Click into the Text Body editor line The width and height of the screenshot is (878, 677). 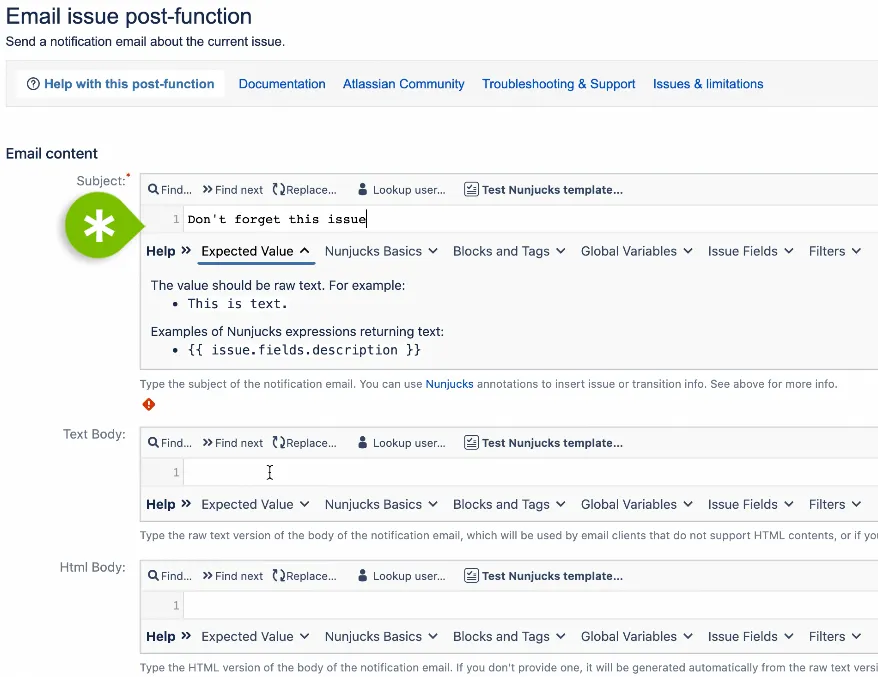pos(531,472)
